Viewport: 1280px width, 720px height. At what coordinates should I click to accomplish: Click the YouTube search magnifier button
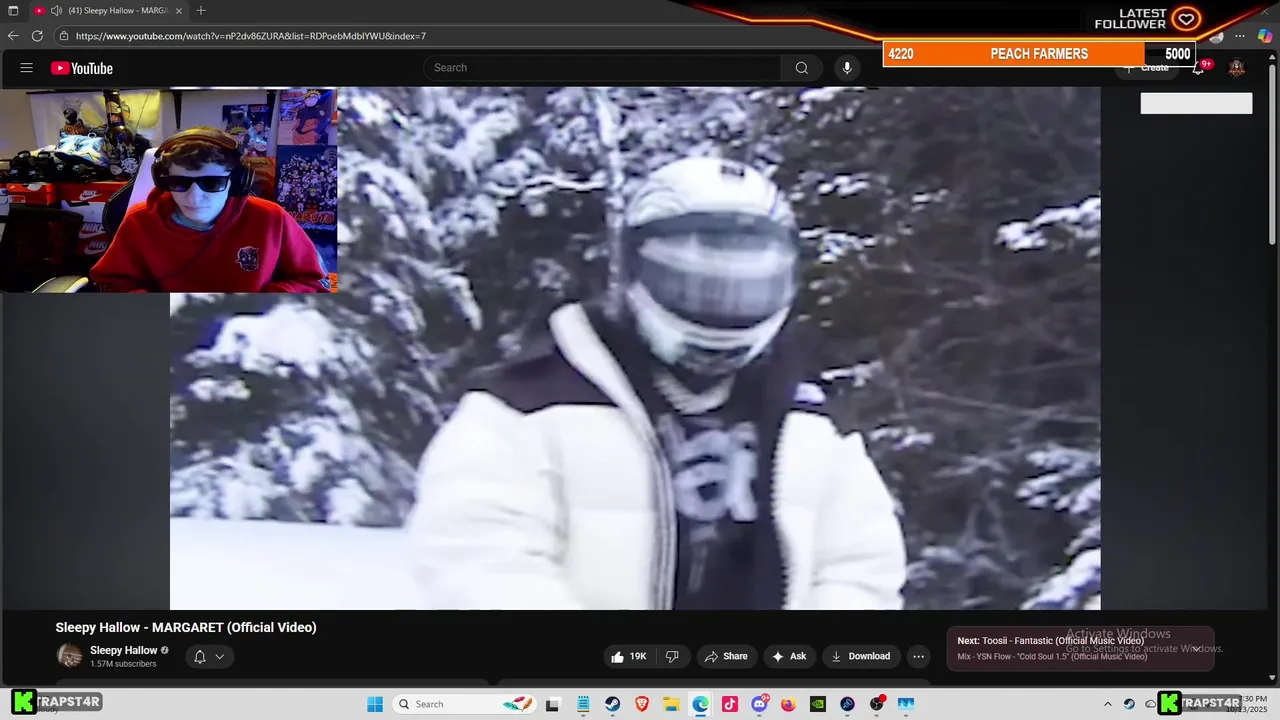point(801,68)
